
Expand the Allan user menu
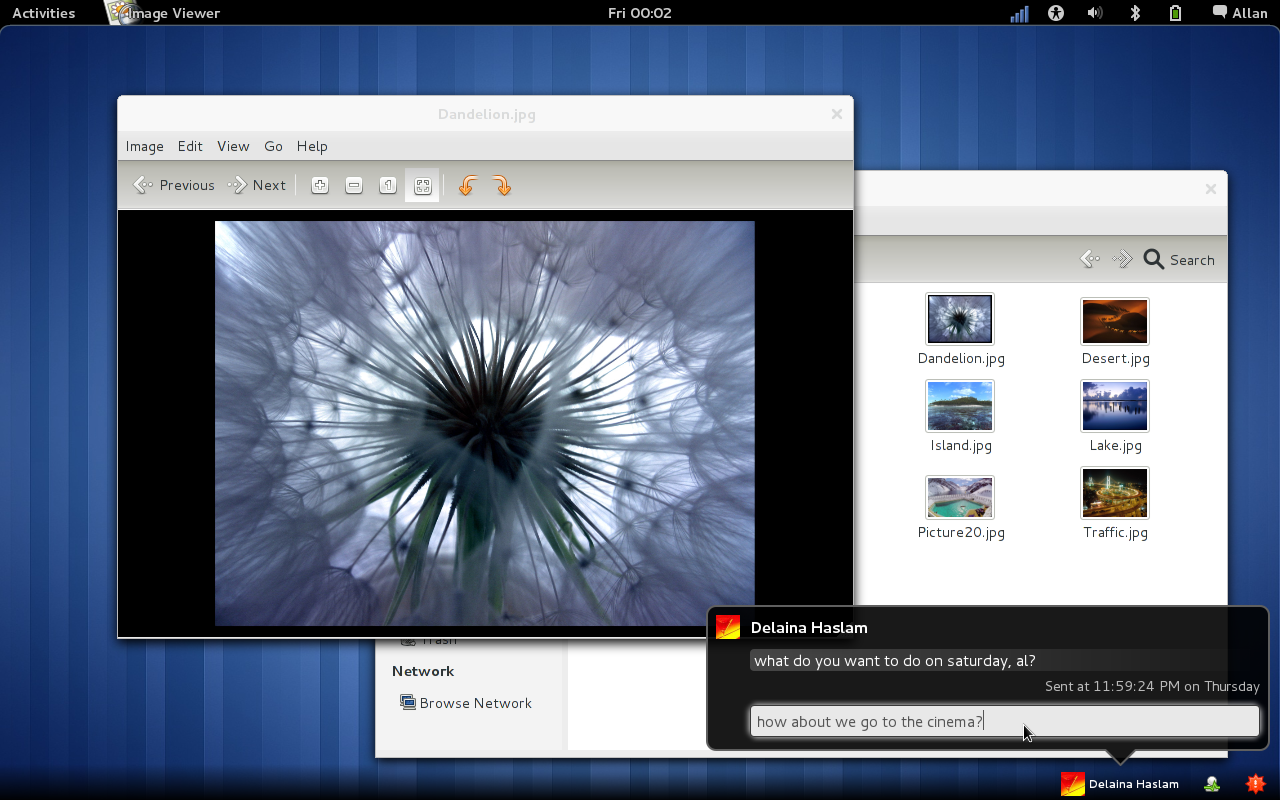tap(1240, 13)
